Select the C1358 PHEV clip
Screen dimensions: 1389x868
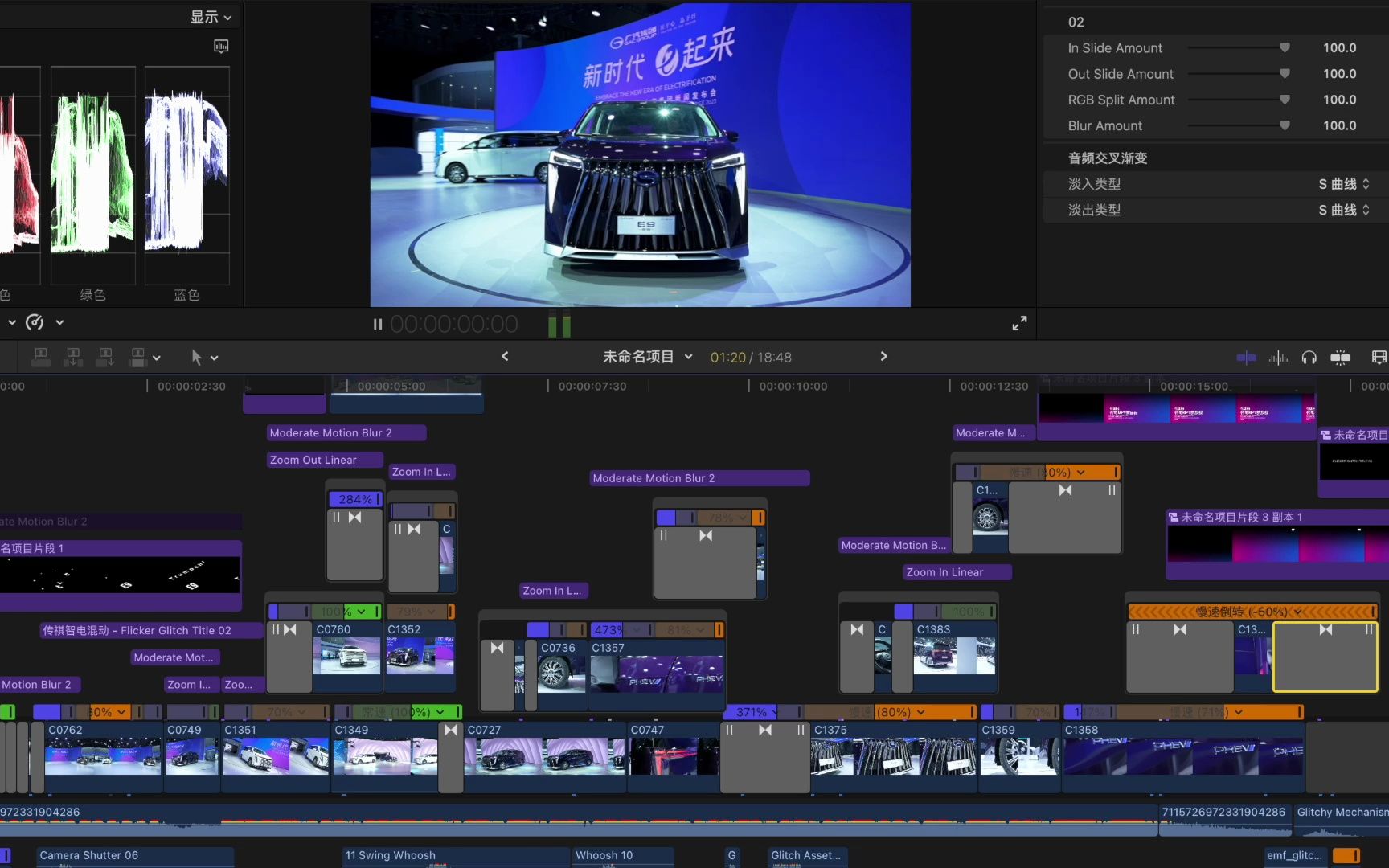coord(1182,756)
